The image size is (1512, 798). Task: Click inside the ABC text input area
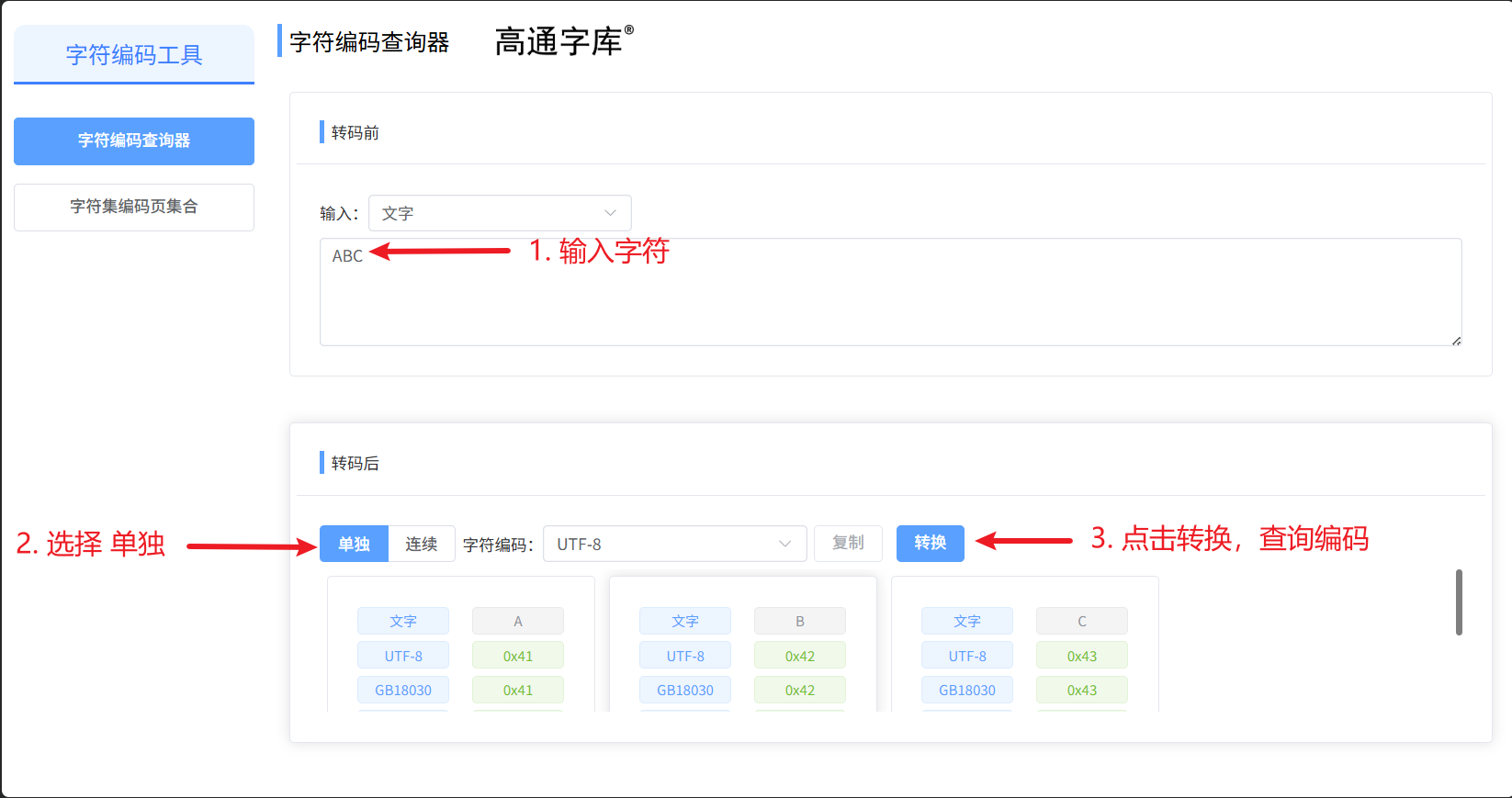pos(891,292)
